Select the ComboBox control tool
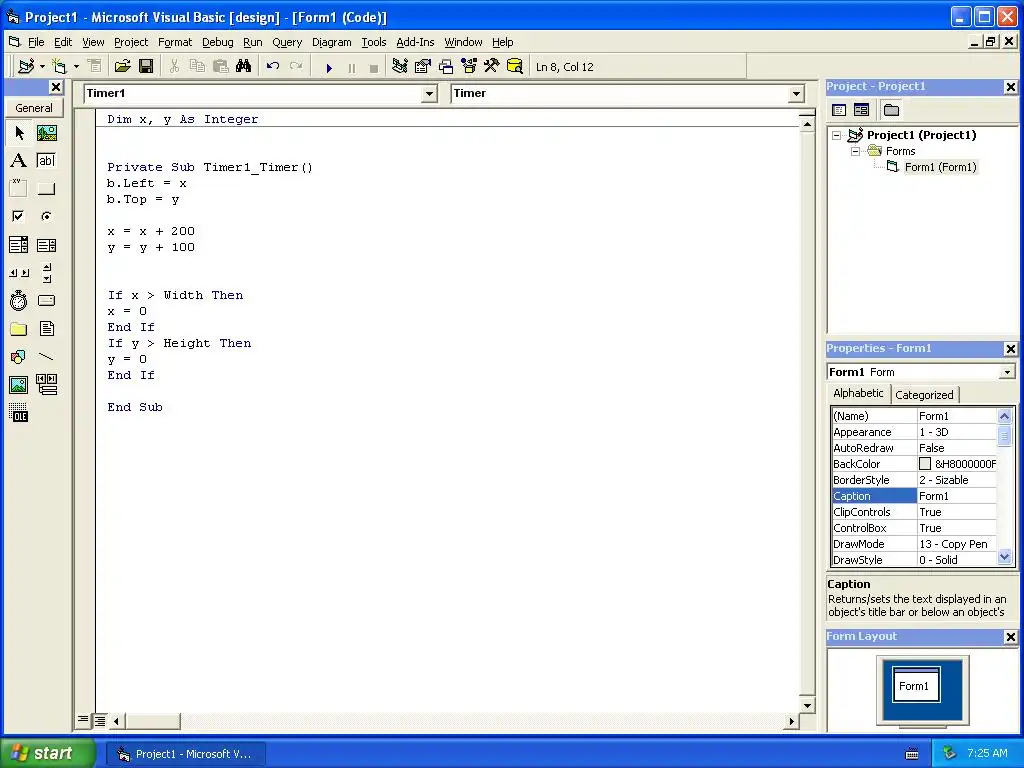Screen dimensions: 1024x768 pyautogui.click(x=19, y=245)
